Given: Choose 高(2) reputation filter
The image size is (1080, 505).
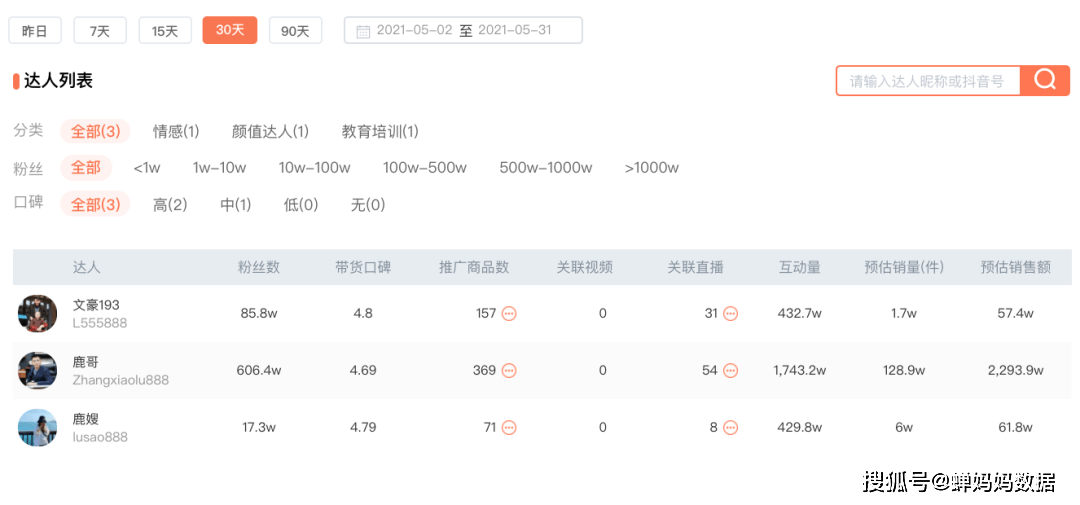Looking at the screenshot, I should coord(170,205).
